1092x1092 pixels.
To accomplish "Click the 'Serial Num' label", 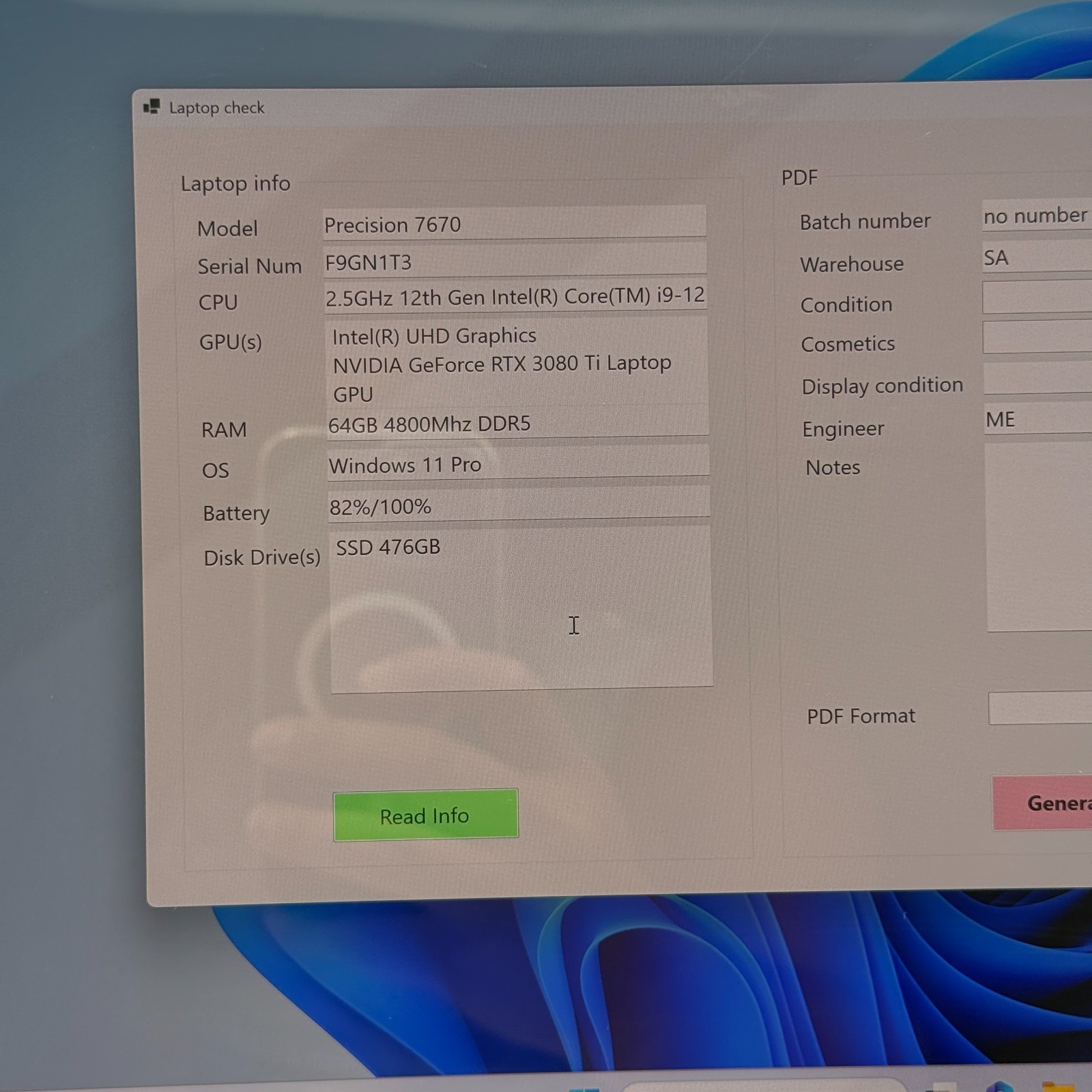I will click(x=249, y=265).
